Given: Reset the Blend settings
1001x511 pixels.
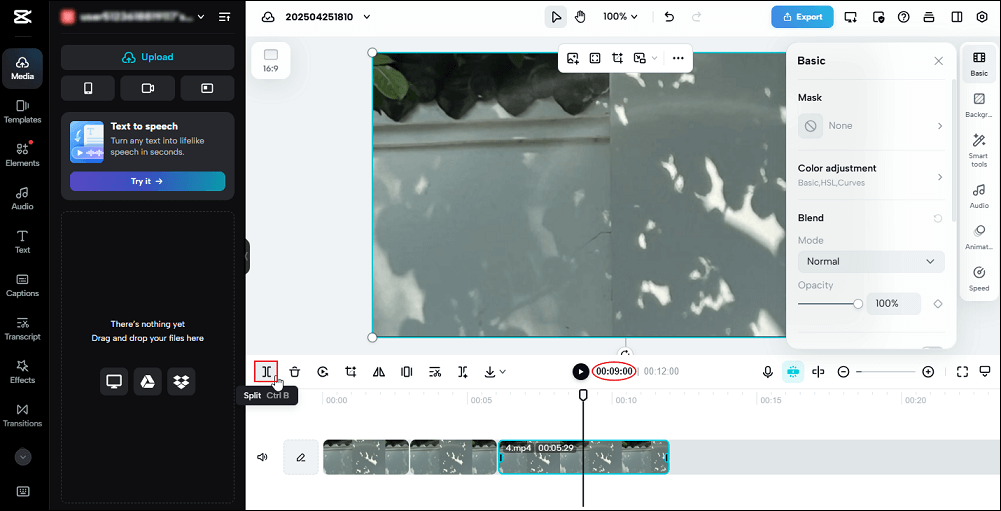Looking at the screenshot, I should pyautogui.click(x=938, y=218).
